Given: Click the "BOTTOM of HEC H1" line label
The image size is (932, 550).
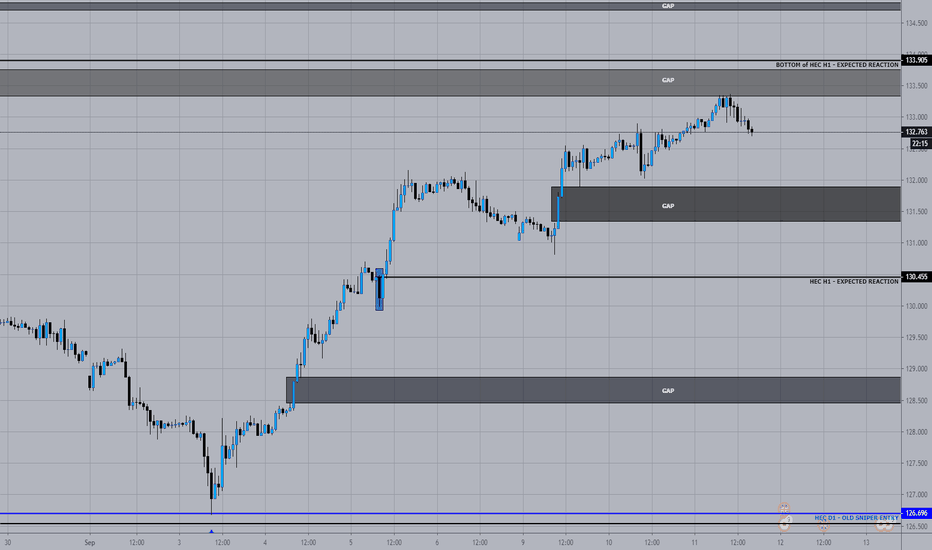Looking at the screenshot, I should coord(837,65).
